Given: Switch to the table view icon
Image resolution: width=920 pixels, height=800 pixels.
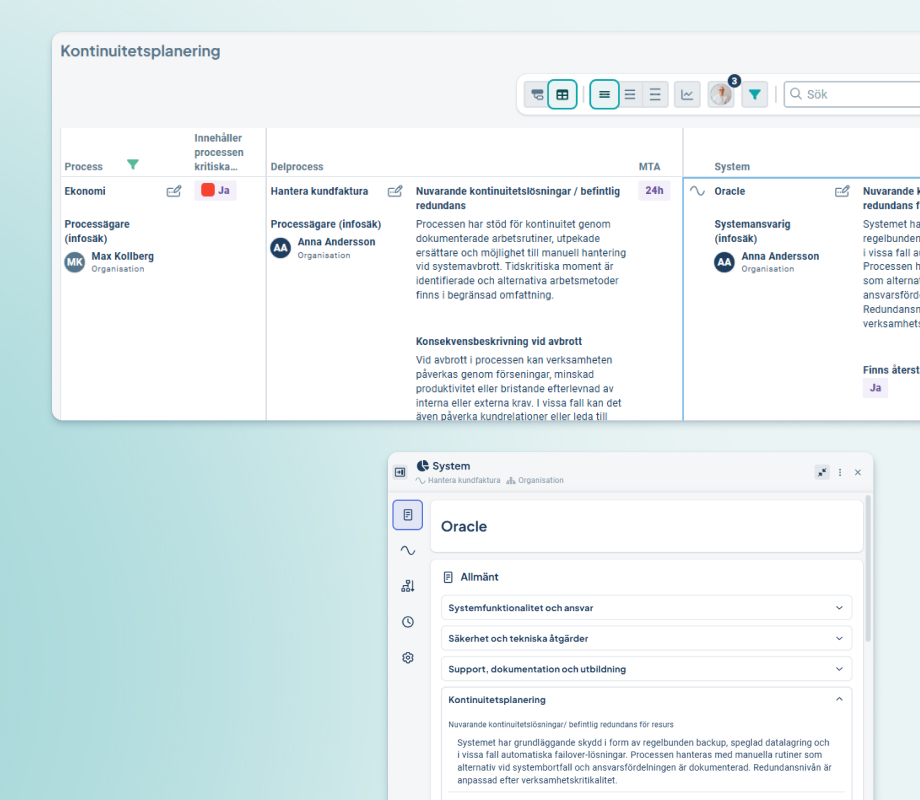Looking at the screenshot, I should coord(562,95).
